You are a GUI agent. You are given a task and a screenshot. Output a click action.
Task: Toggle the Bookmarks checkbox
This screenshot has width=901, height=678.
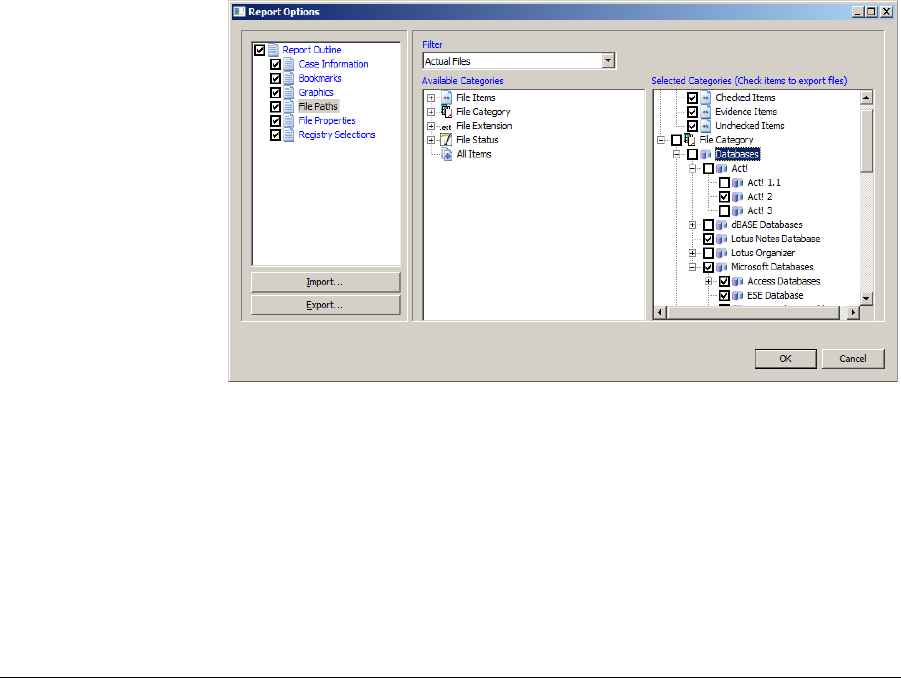click(x=275, y=78)
